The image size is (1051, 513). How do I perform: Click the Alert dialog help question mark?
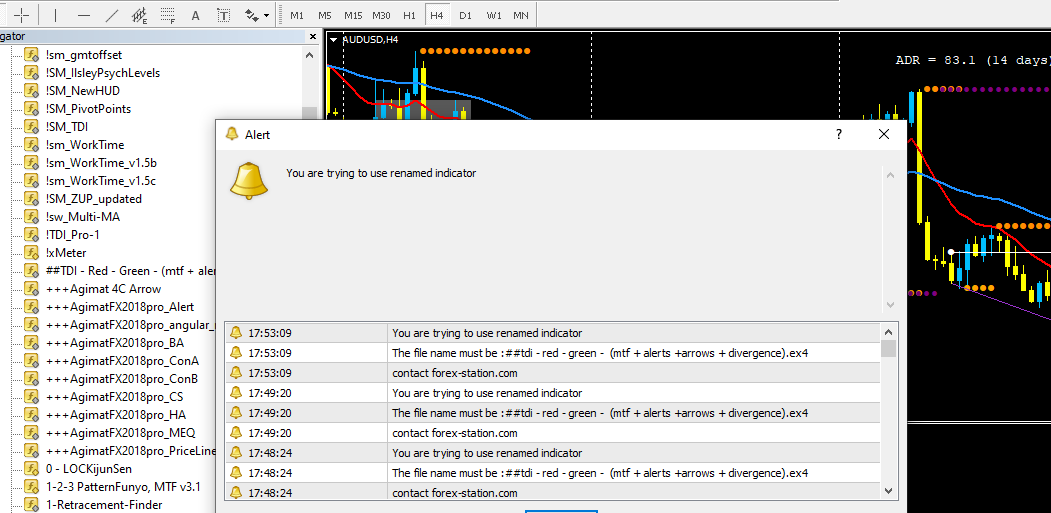point(839,135)
